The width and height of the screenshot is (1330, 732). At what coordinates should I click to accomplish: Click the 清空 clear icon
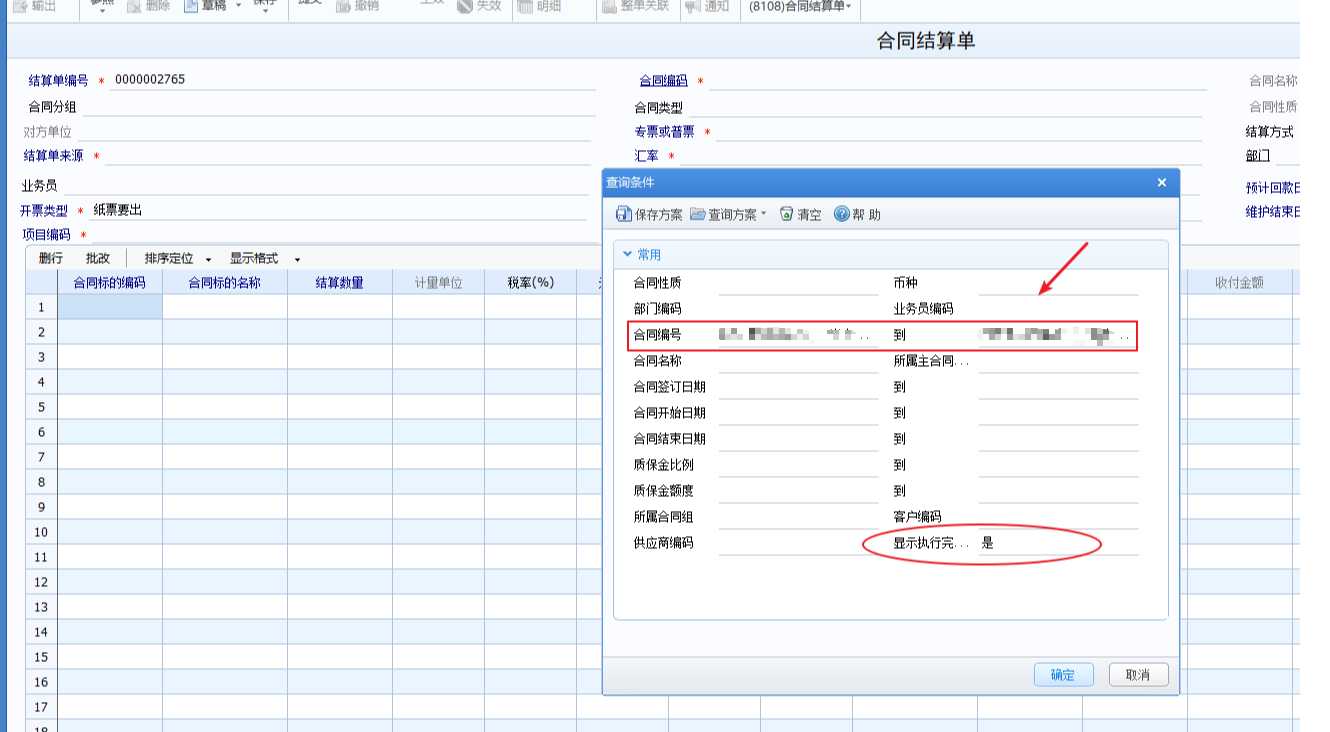[x=786, y=214]
